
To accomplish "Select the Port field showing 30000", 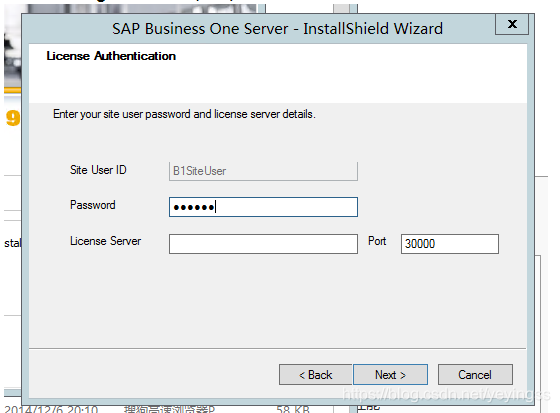I will pyautogui.click(x=450, y=244).
